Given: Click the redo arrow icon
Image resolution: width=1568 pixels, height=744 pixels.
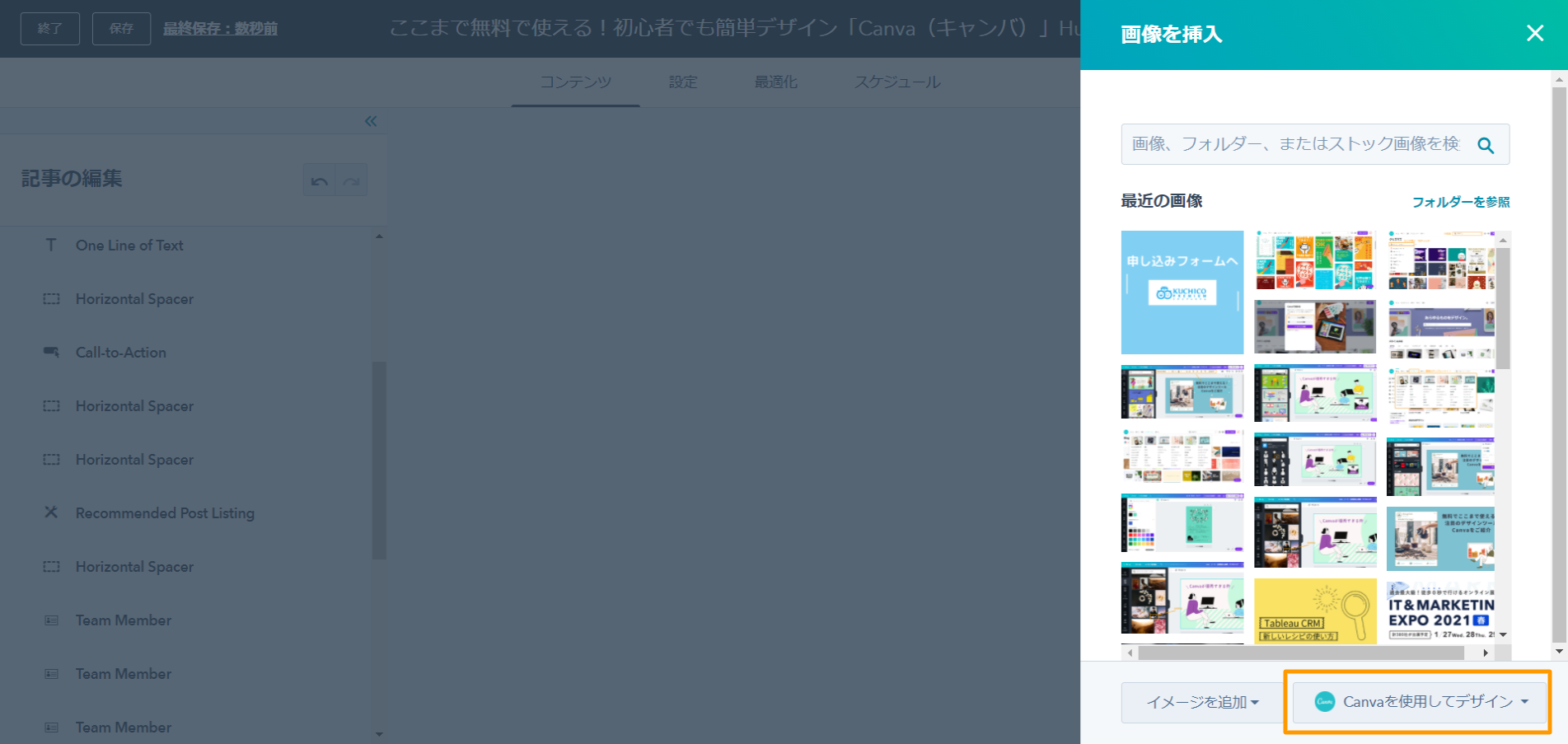Looking at the screenshot, I should point(352,180).
